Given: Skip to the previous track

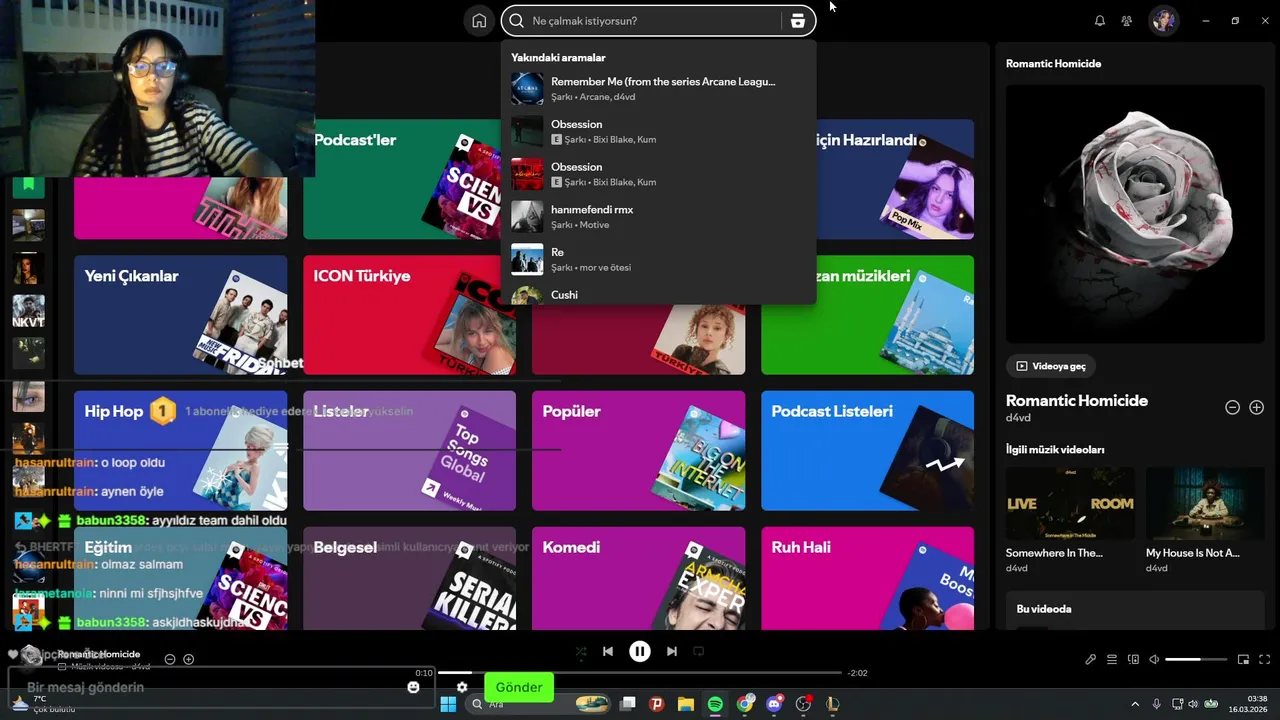Looking at the screenshot, I should point(607,651).
